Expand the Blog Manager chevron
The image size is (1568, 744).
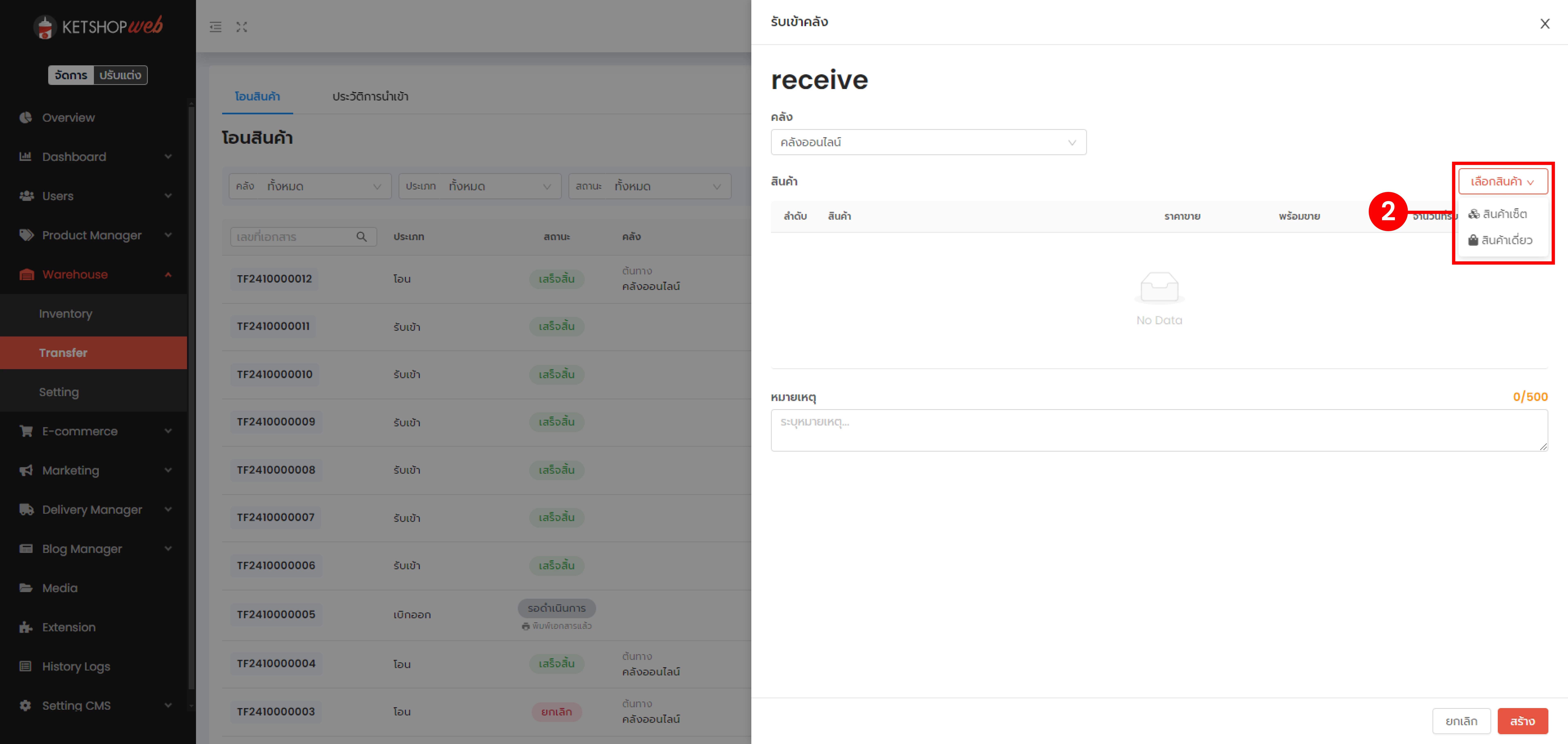coord(168,549)
